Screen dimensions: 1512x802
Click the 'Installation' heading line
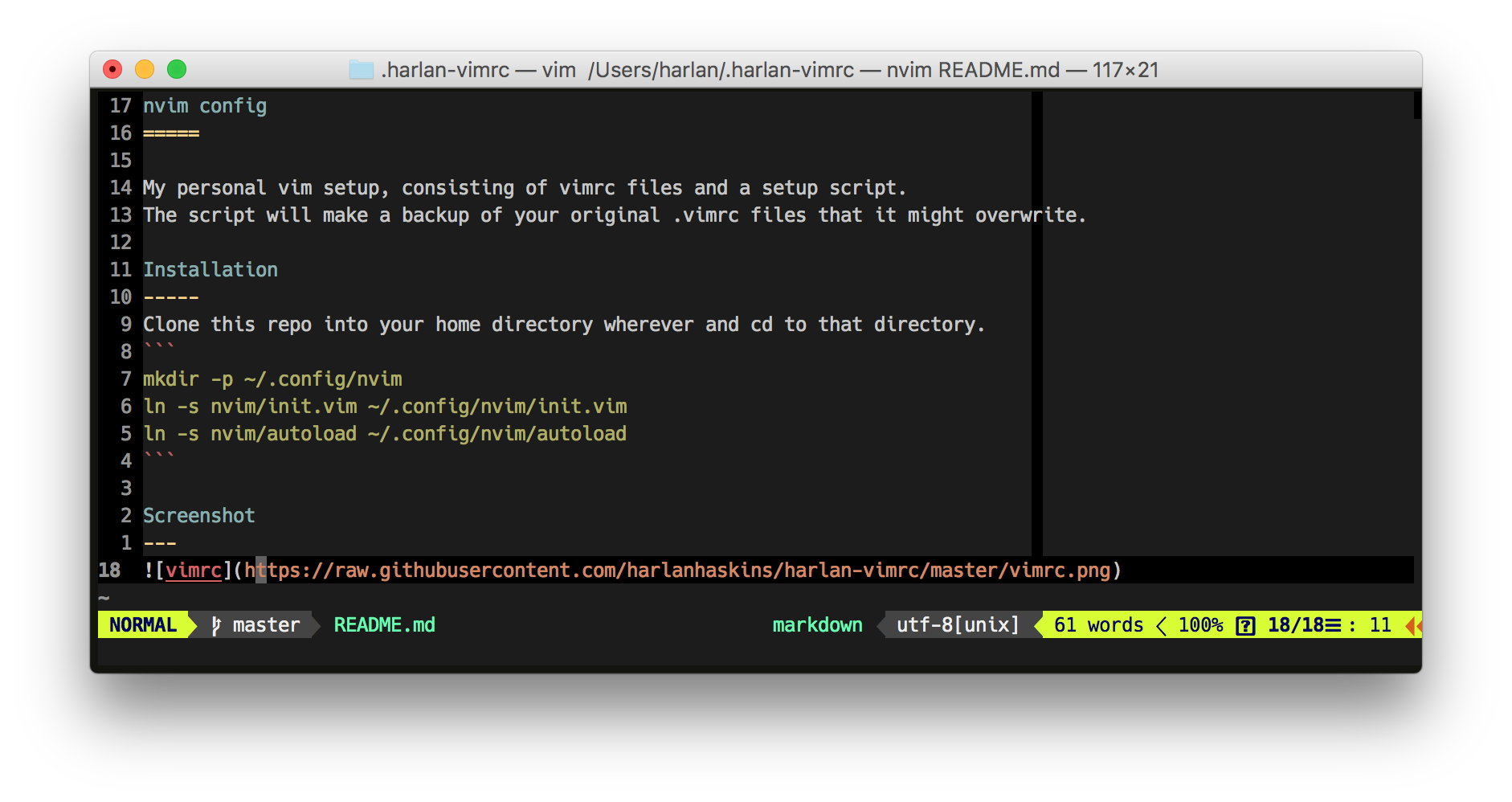pos(210,270)
